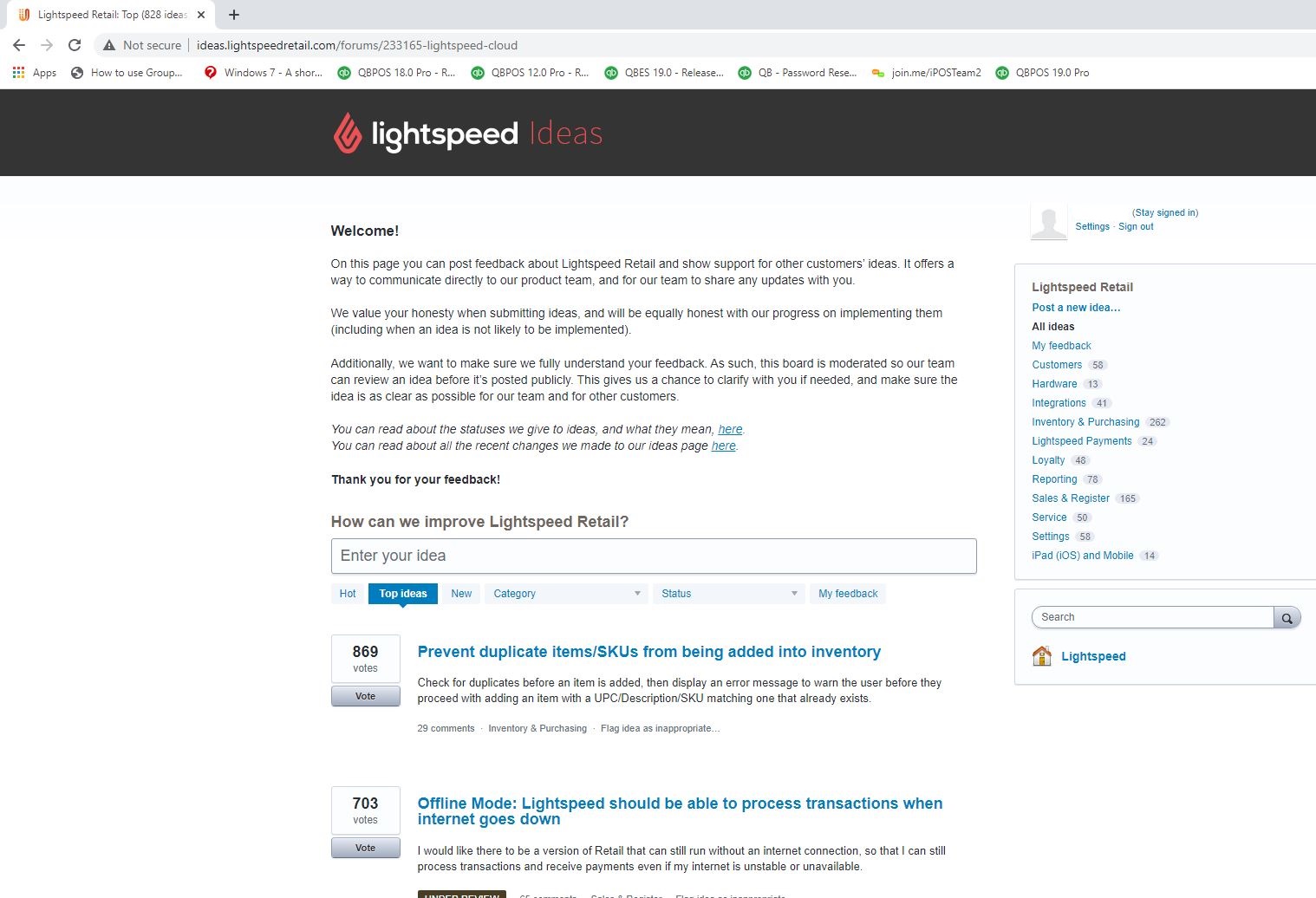1316x898 pixels.
Task: Open the Sales & Register category
Action: tap(1071, 498)
